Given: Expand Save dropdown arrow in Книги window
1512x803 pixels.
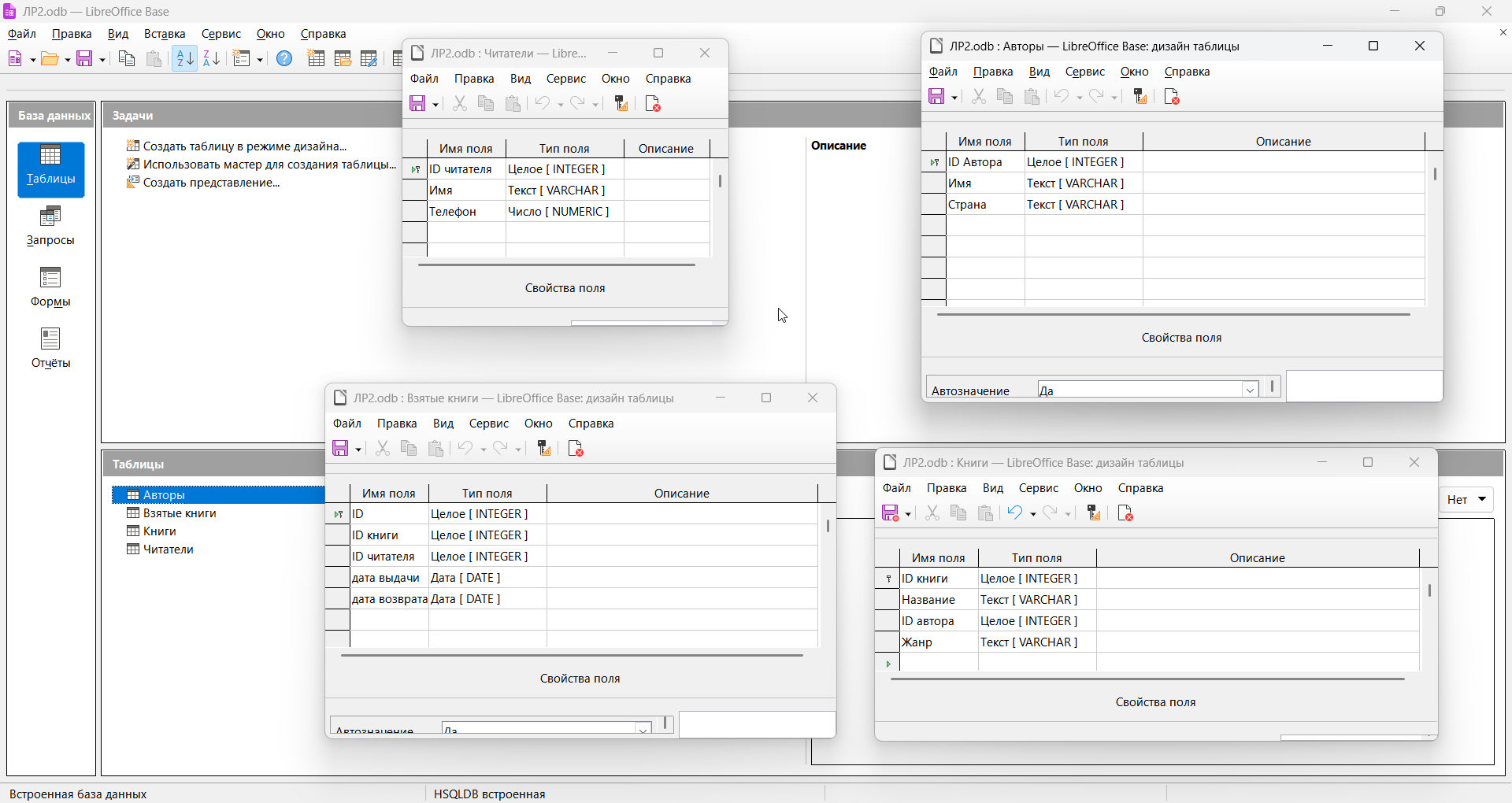Looking at the screenshot, I should click(908, 515).
